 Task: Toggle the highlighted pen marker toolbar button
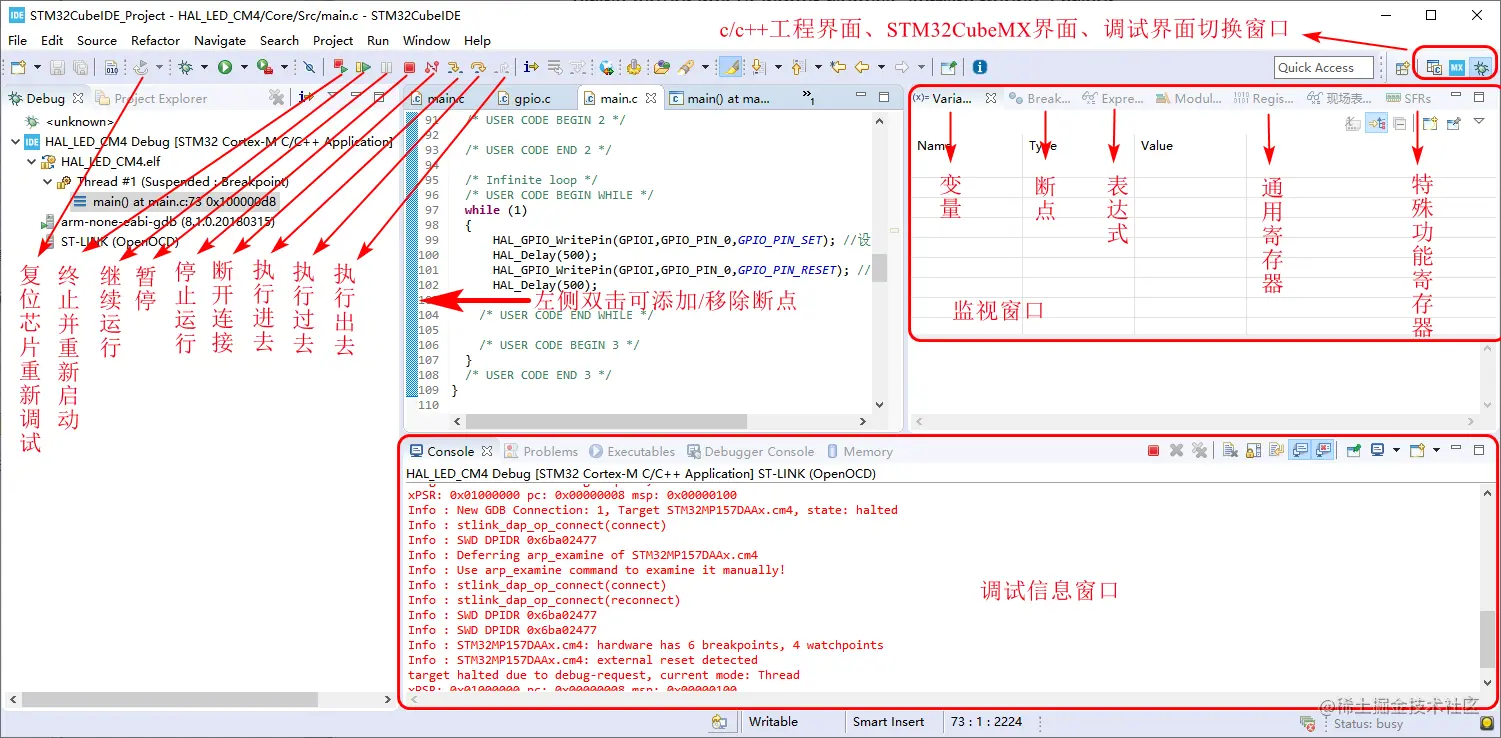732,67
